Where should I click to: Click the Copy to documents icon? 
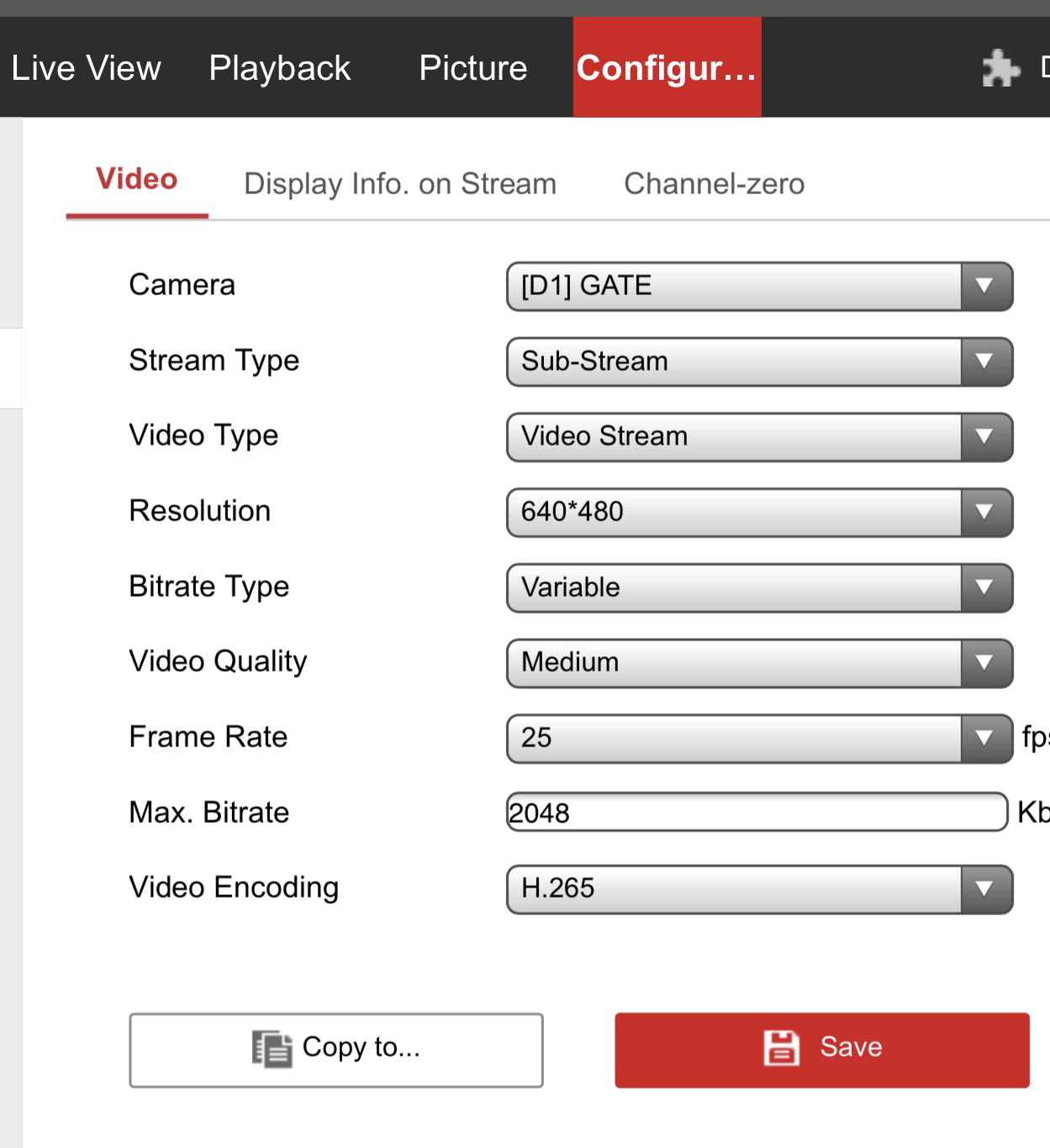point(272,1049)
